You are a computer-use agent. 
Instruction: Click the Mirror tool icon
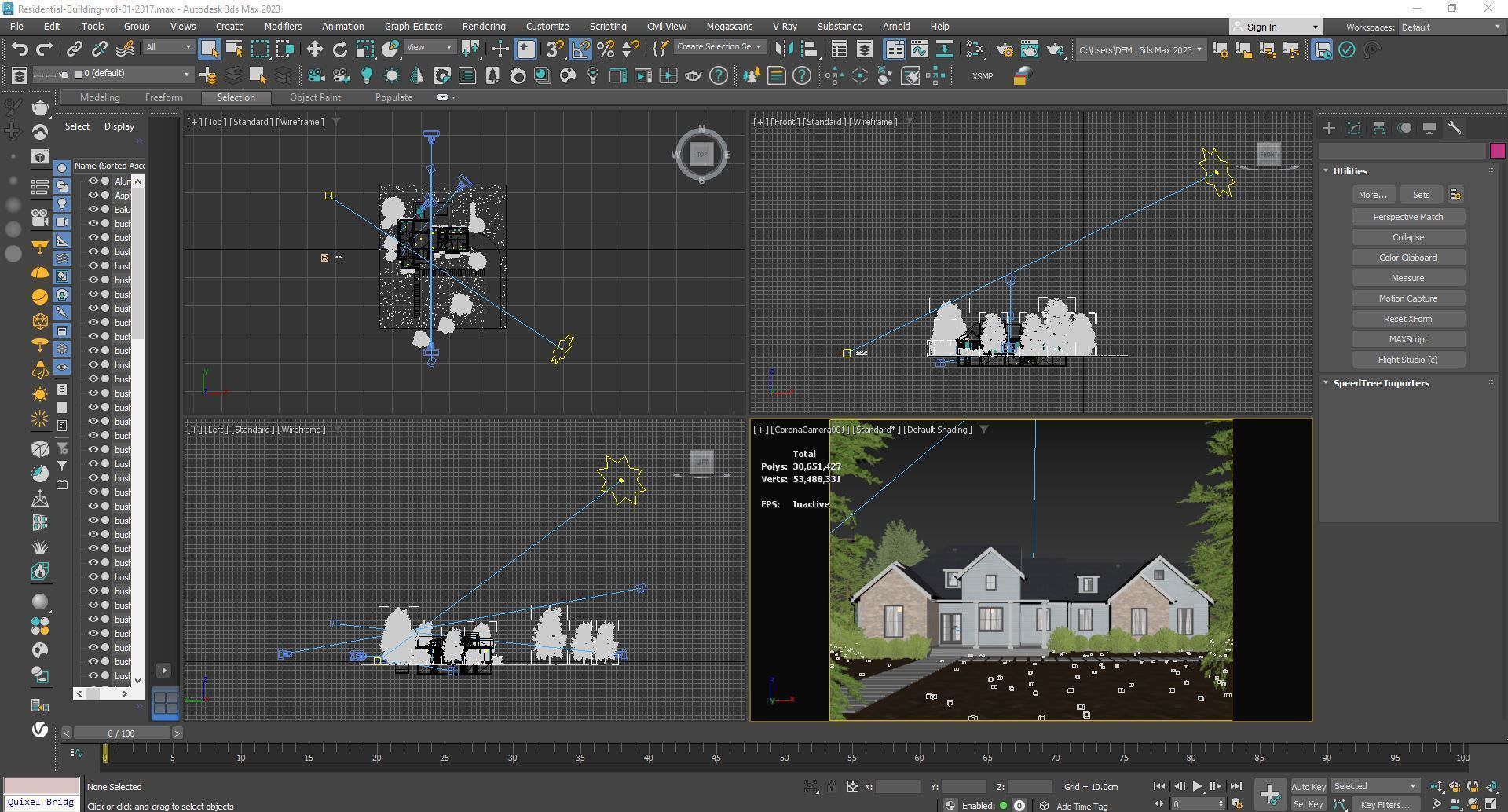pos(783,49)
